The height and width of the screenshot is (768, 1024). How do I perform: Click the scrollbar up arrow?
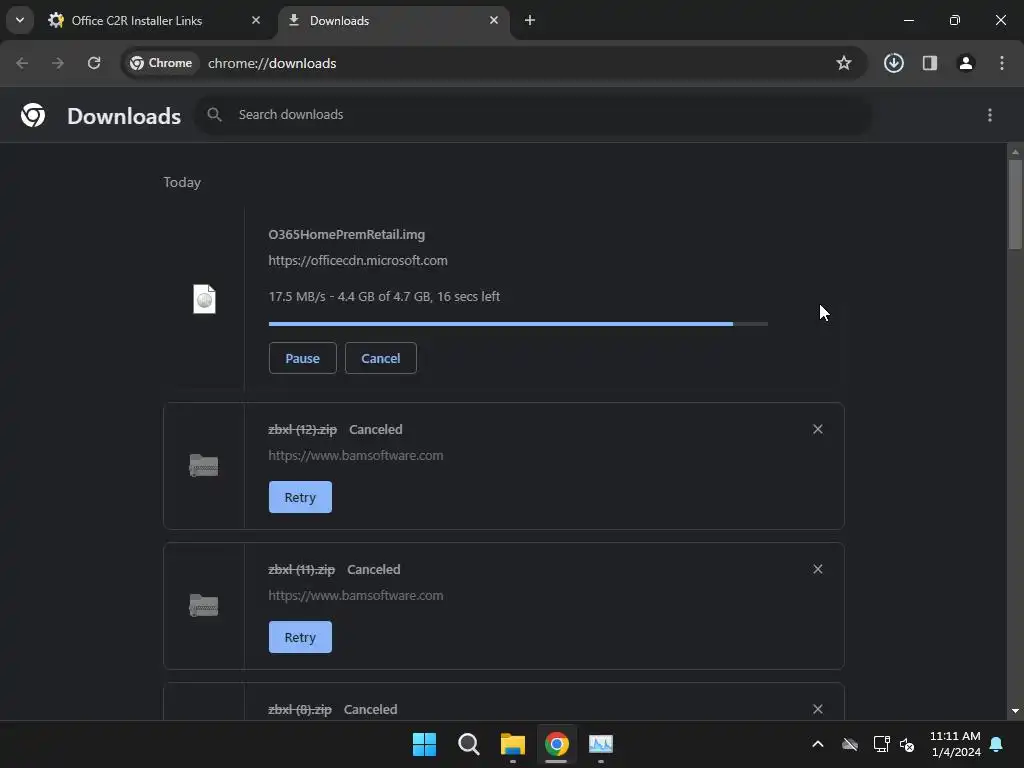(x=1015, y=152)
